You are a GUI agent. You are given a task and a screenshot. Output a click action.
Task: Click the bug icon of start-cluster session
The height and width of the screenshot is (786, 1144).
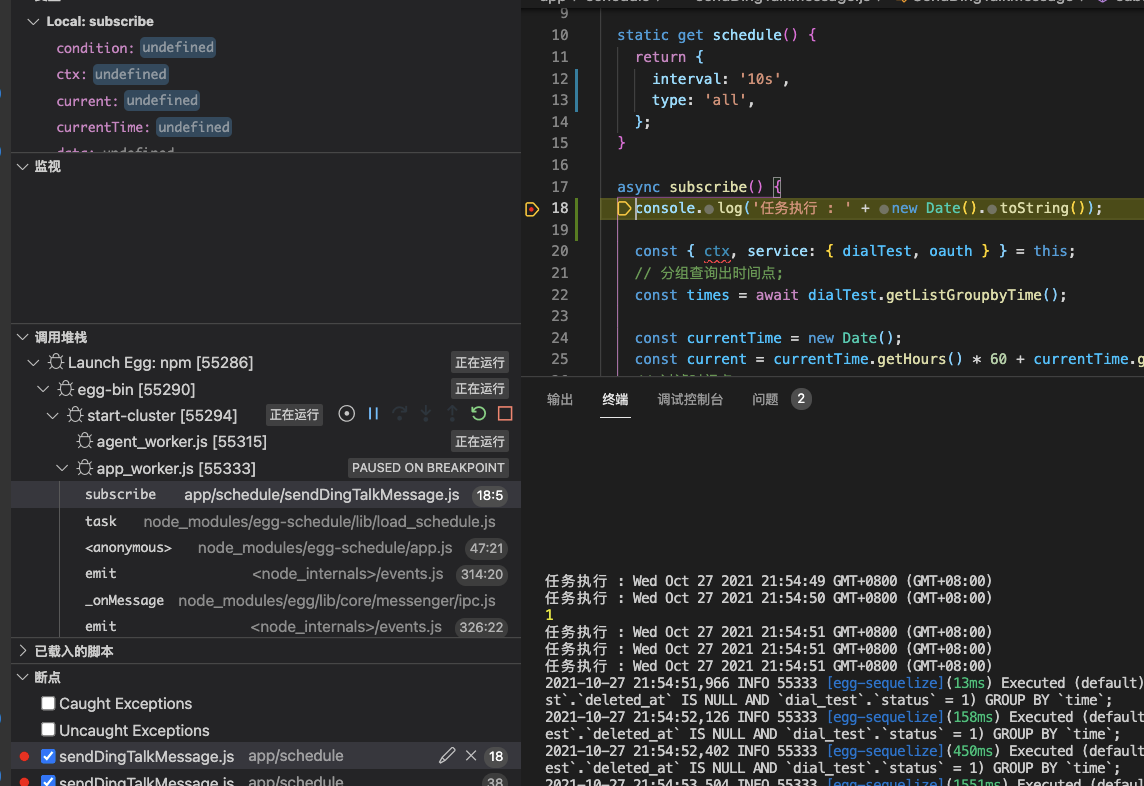(75, 415)
